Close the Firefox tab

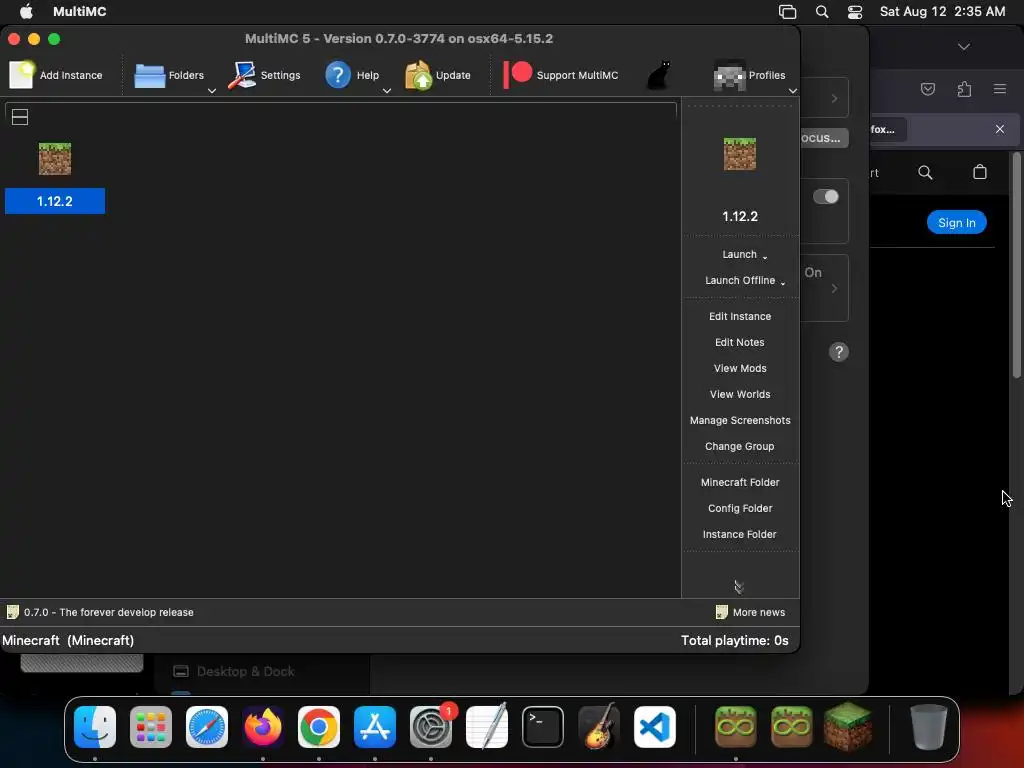[1000, 129]
